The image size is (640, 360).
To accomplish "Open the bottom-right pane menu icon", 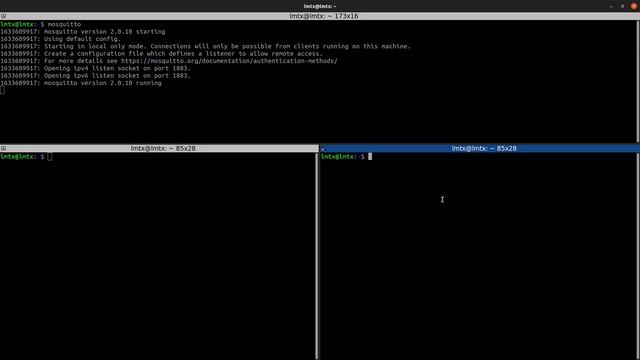I will click(323, 149).
